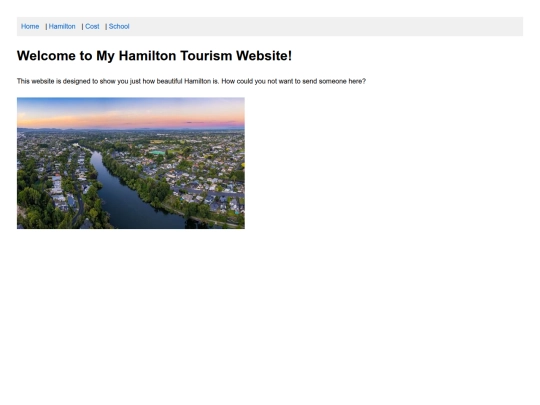Open the Home navigation link
Image resolution: width=540 pixels, height=405 pixels.
pyautogui.click(x=30, y=27)
